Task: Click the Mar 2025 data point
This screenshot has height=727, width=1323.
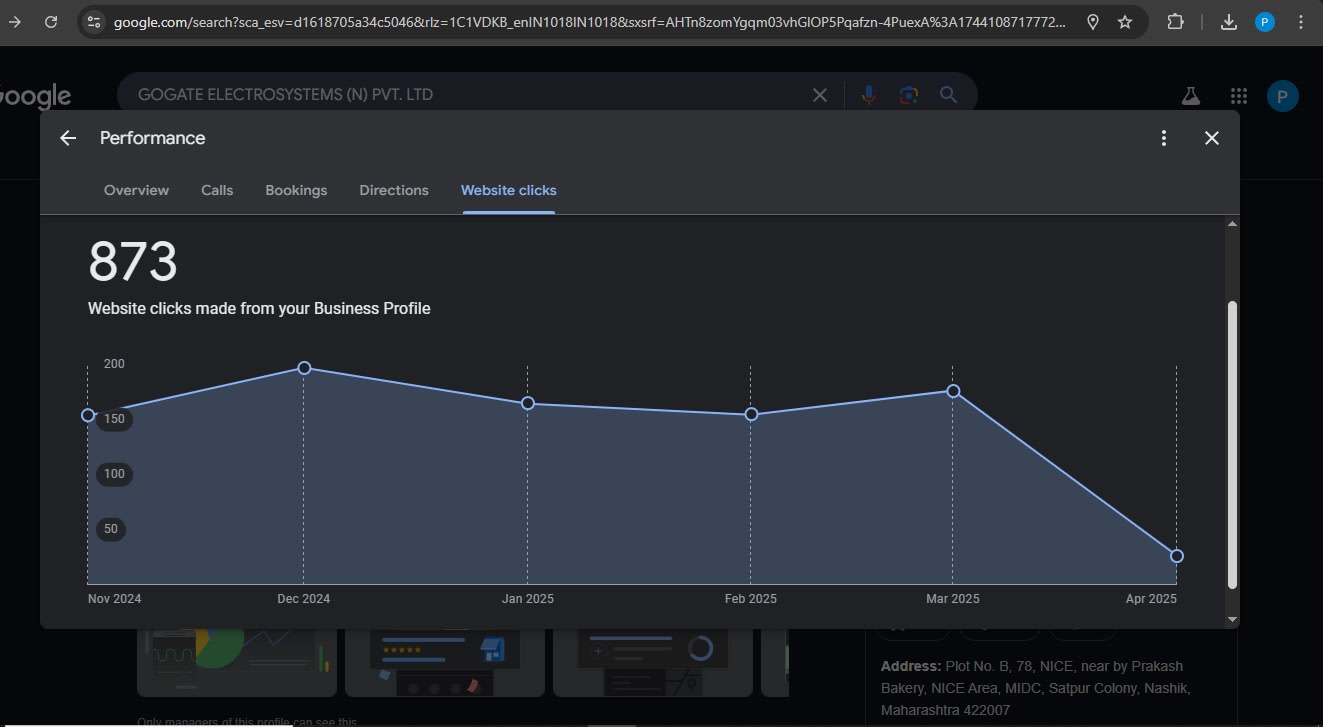Action: (x=953, y=391)
